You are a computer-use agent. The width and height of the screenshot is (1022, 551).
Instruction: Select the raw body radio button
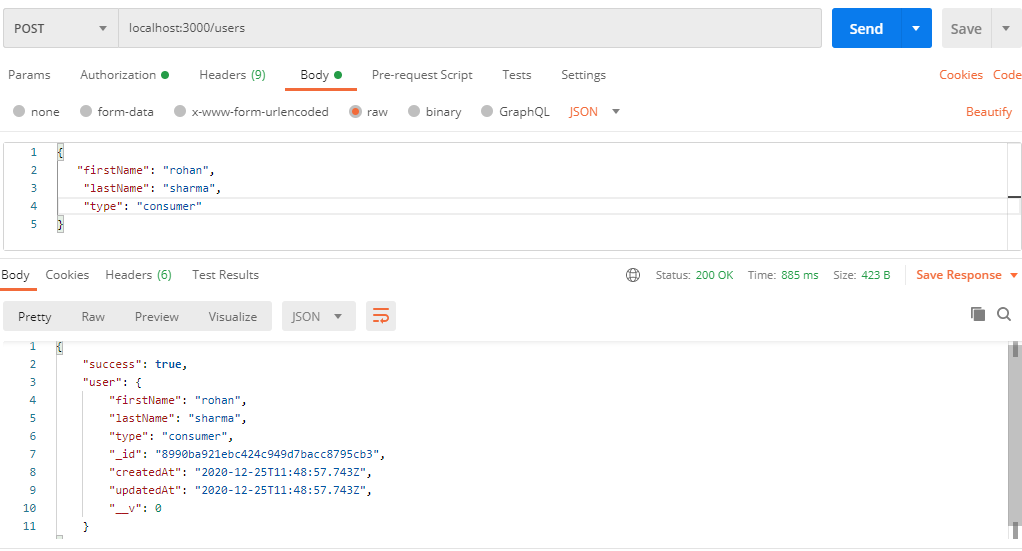[355, 112]
